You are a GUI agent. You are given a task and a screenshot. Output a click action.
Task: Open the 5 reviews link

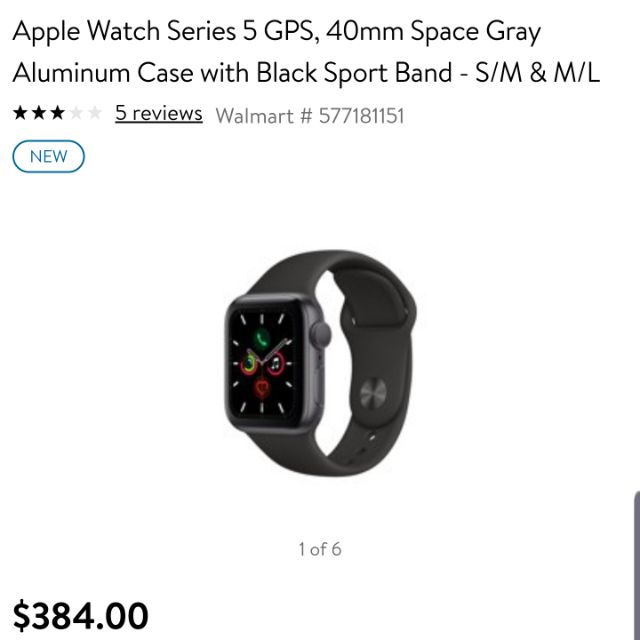tap(158, 113)
